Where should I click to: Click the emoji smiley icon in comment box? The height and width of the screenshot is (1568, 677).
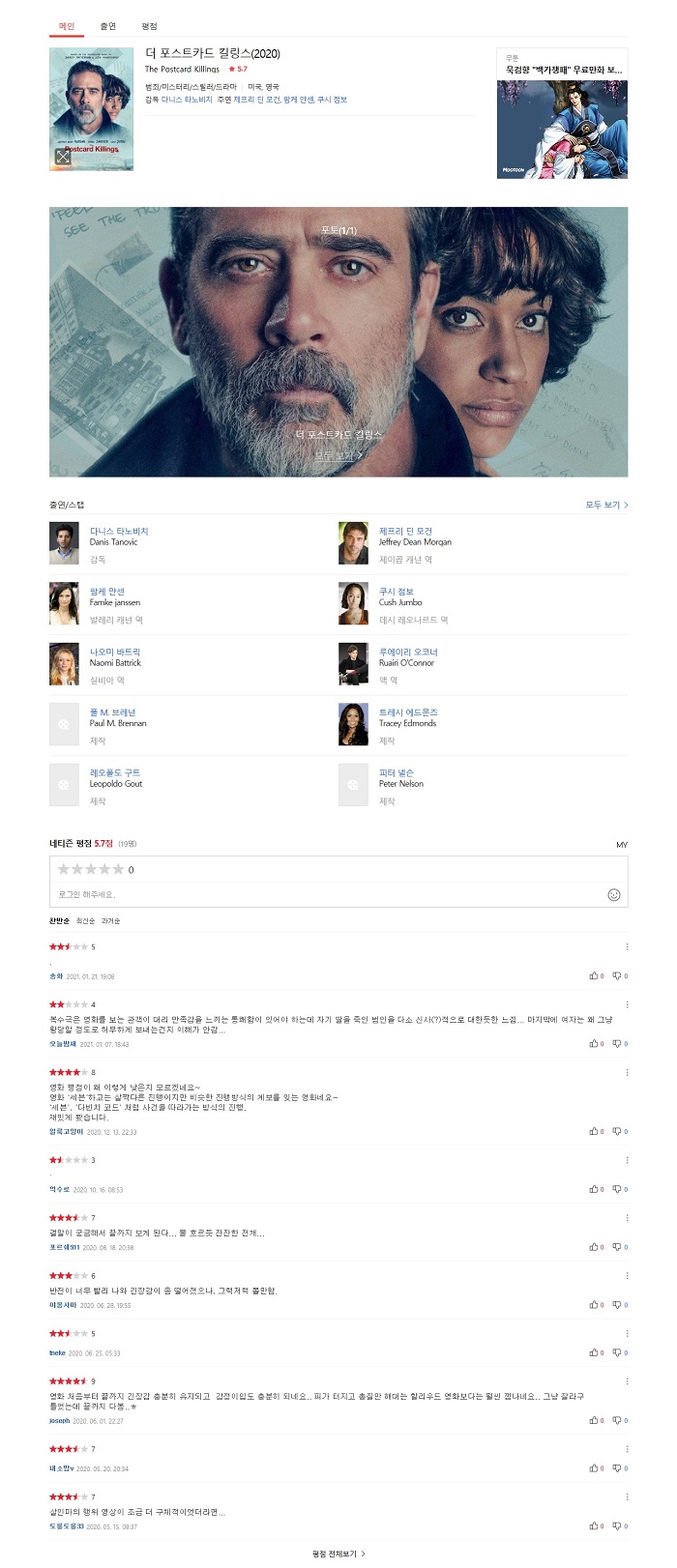613,894
